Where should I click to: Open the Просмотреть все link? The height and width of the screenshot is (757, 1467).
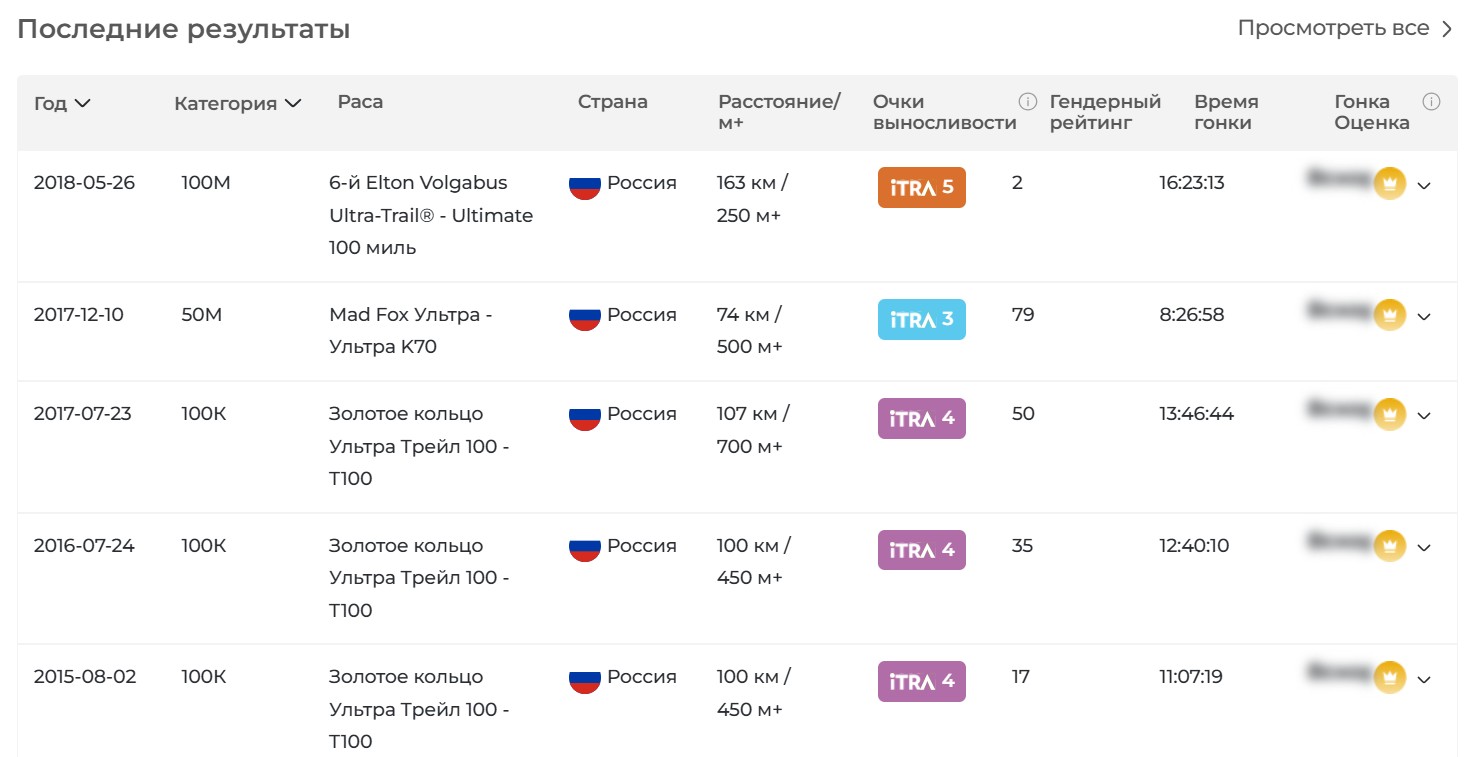(x=1345, y=28)
